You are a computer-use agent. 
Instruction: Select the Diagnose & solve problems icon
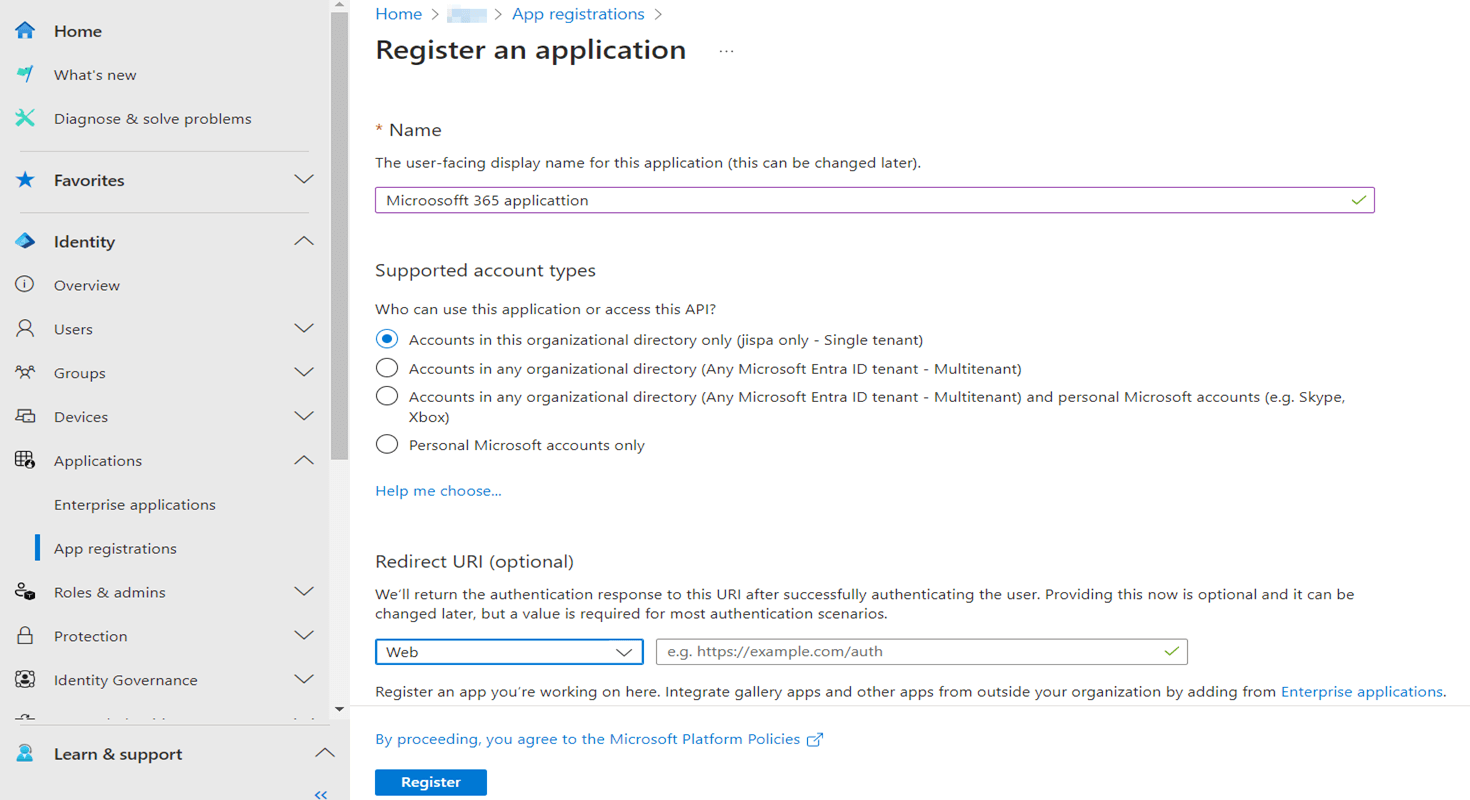(24, 118)
